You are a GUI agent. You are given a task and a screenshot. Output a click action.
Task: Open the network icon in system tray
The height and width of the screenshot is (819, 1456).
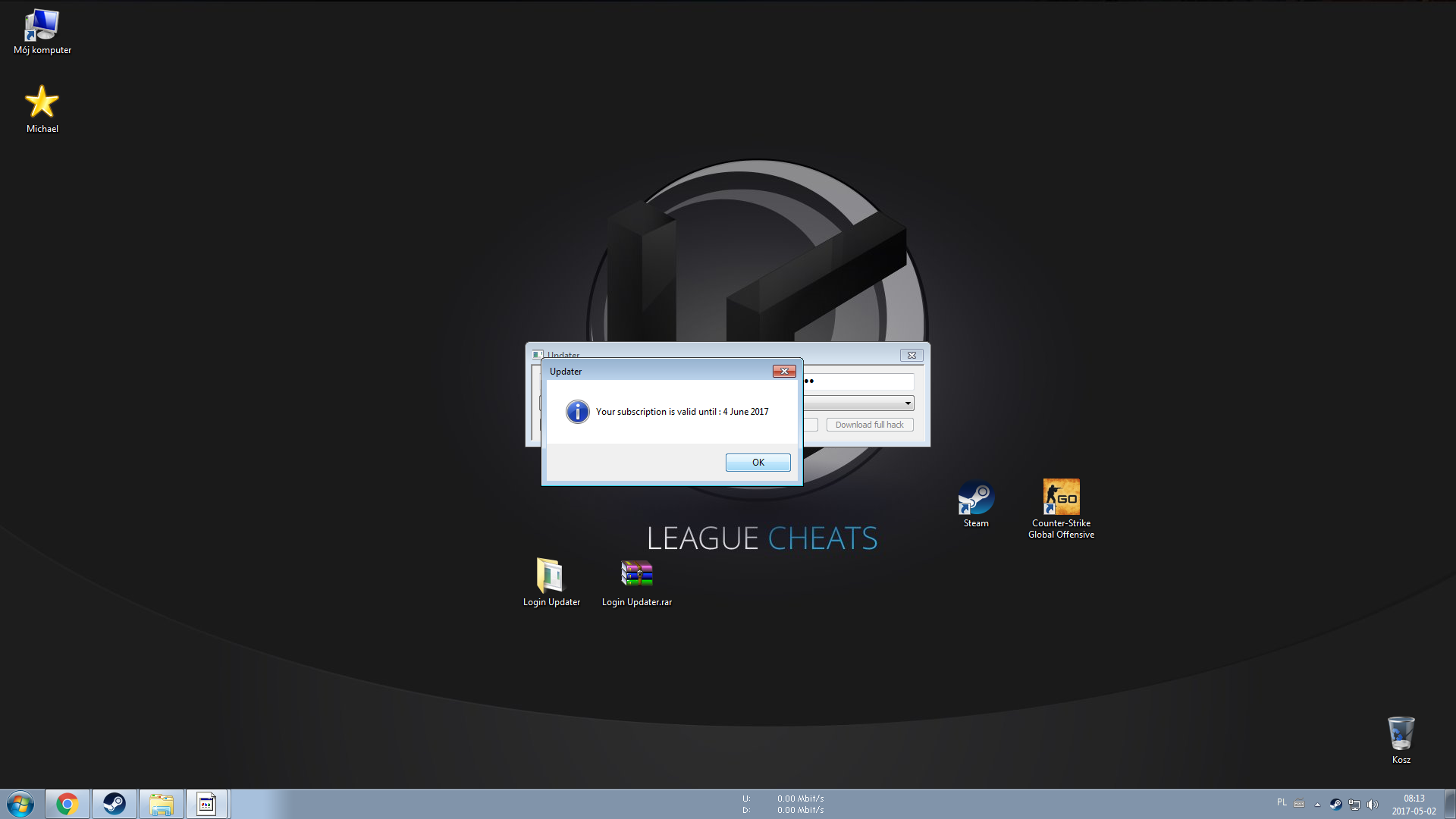pos(1354,805)
